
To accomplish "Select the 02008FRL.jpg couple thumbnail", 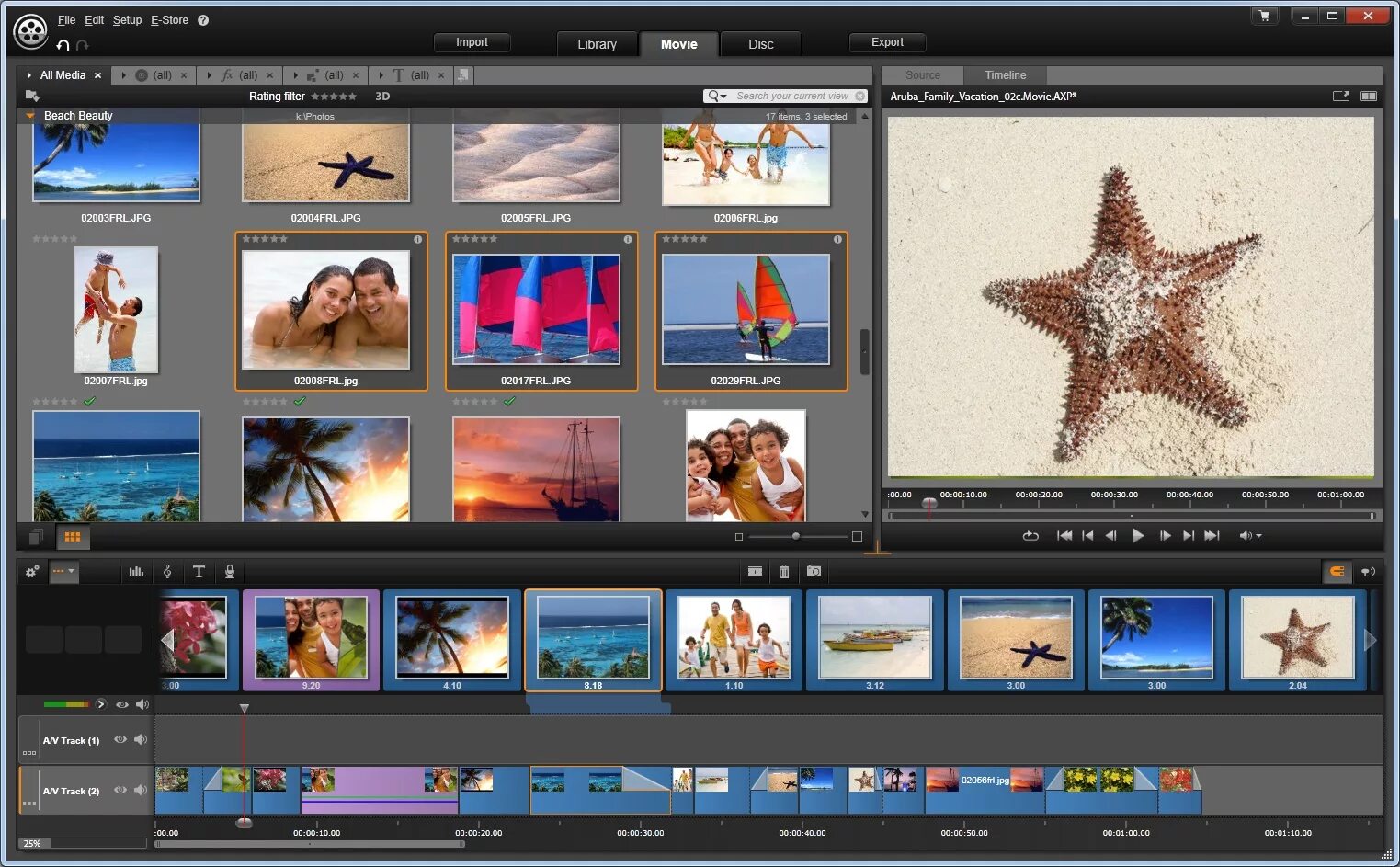I will [326, 311].
